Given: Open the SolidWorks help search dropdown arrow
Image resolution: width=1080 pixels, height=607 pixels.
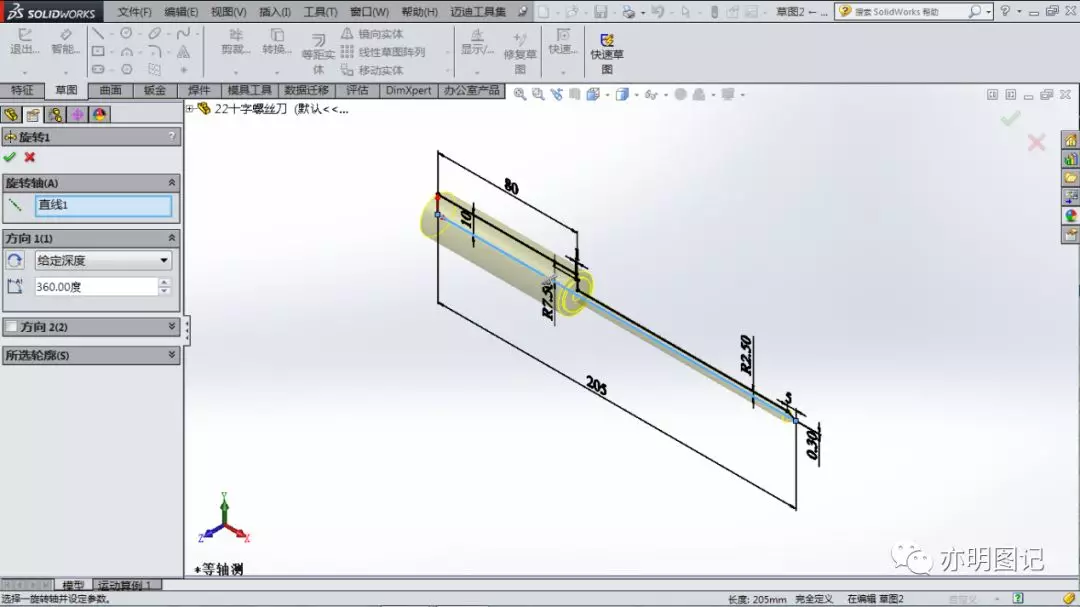Looking at the screenshot, I should coord(988,12).
